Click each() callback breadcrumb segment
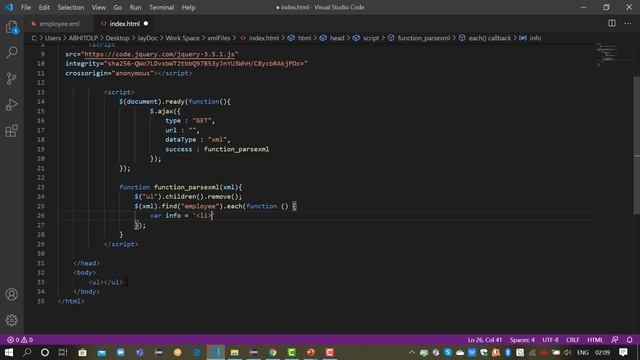The image size is (640, 360). 489,38
